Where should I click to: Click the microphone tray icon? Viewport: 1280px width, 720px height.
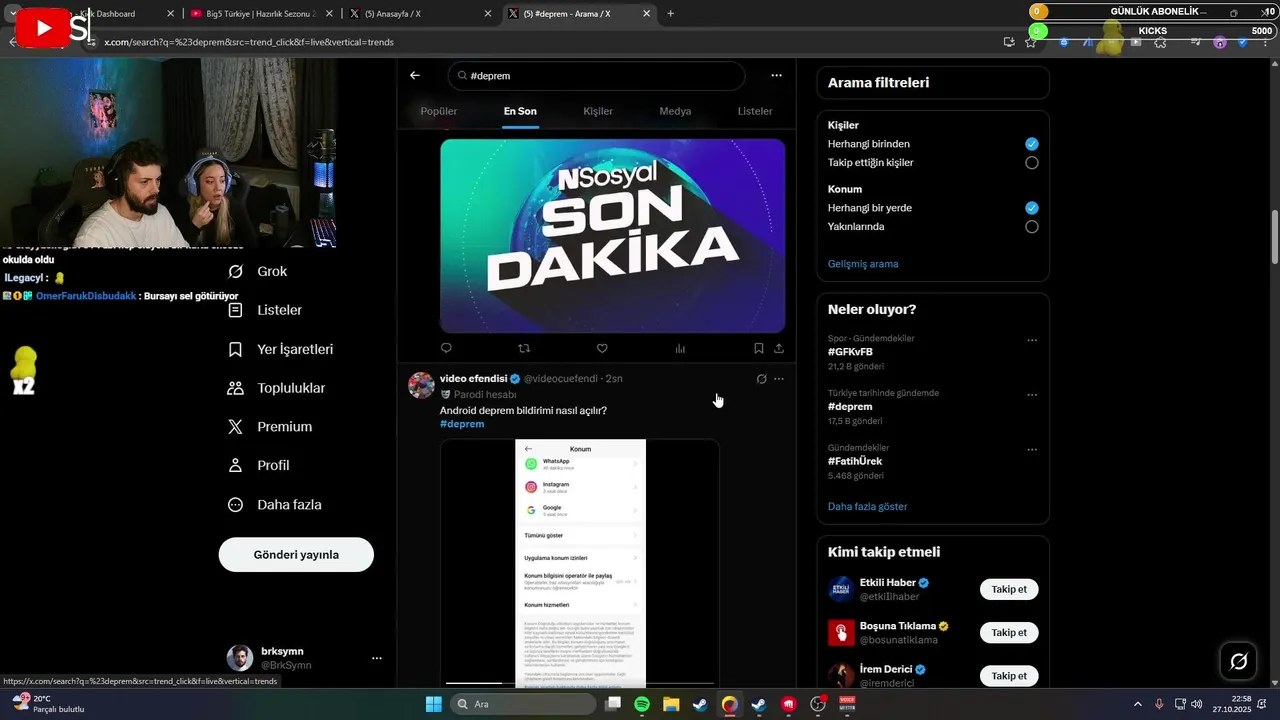(x=1159, y=704)
